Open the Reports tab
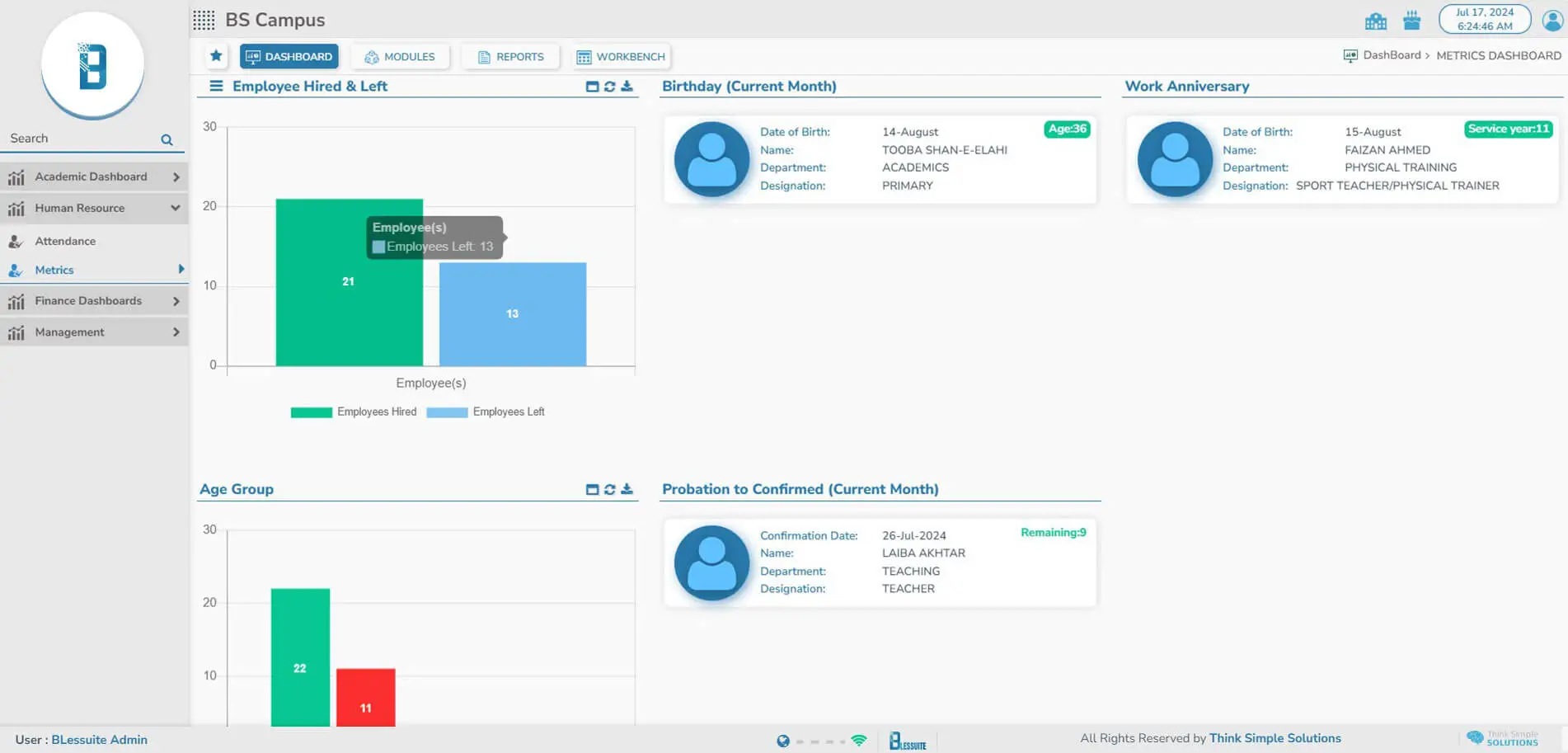This screenshot has height=753, width=1568. [x=510, y=56]
